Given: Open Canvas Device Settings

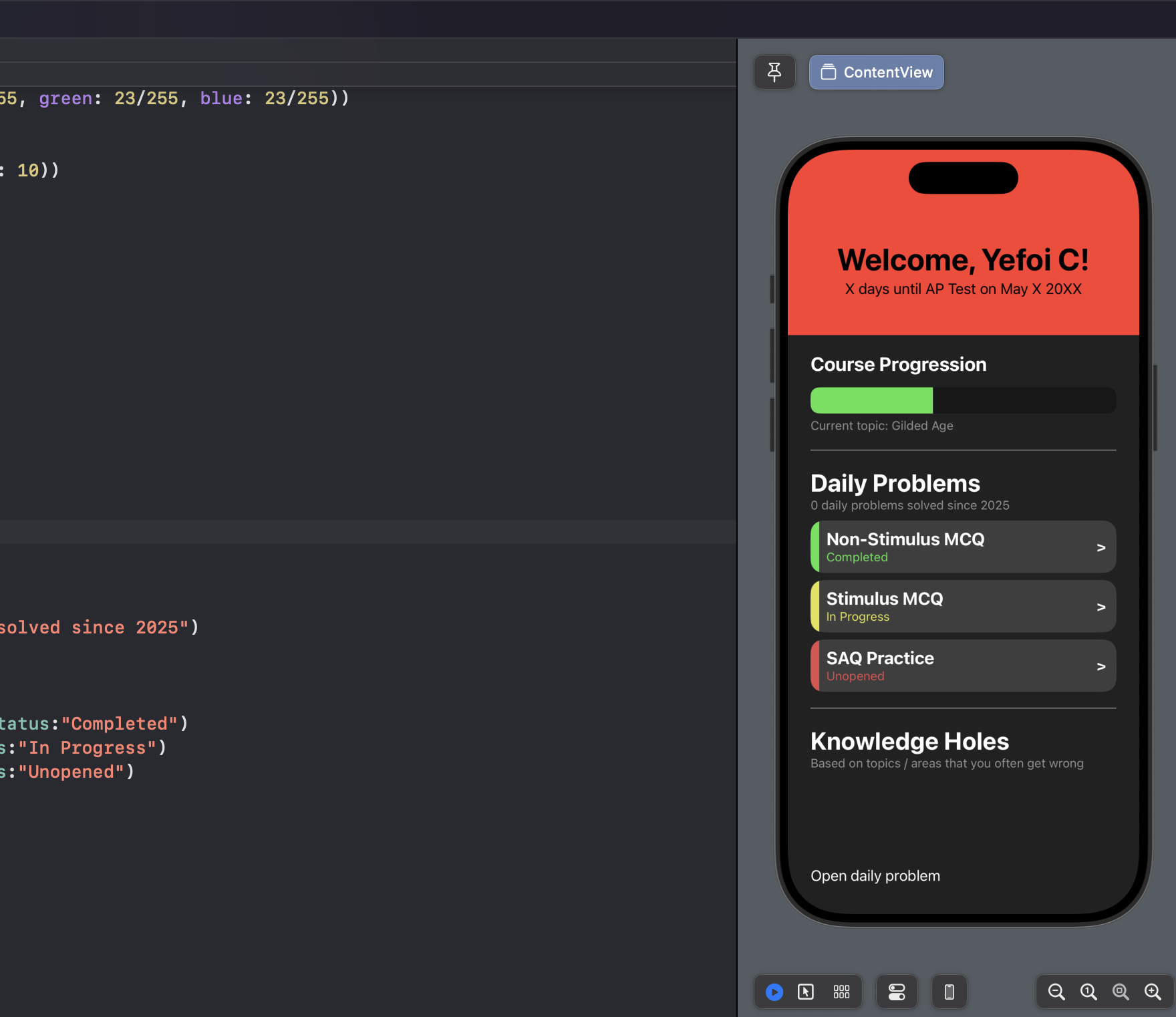Looking at the screenshot, I should [x=897, y=992].
